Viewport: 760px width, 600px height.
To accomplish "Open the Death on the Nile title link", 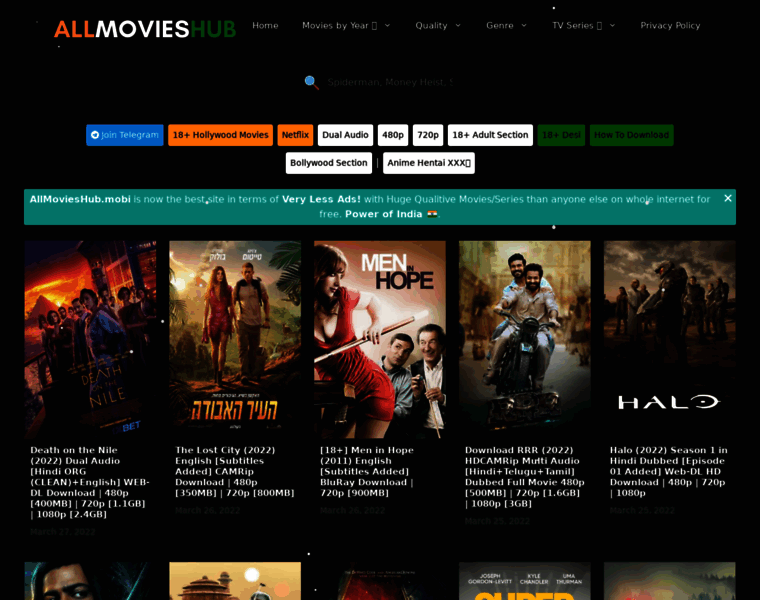I will (x=90, y=482).
